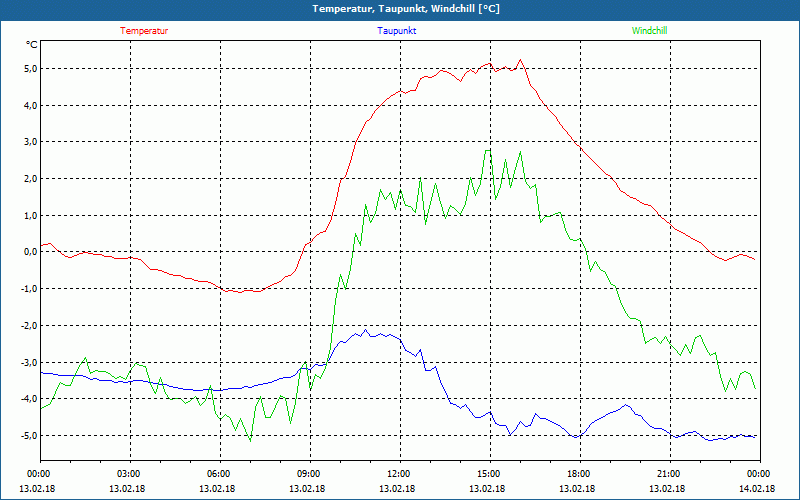800x500 pixels.
Task: Click the 1,0 y-axis value
Action: point(30,215)
